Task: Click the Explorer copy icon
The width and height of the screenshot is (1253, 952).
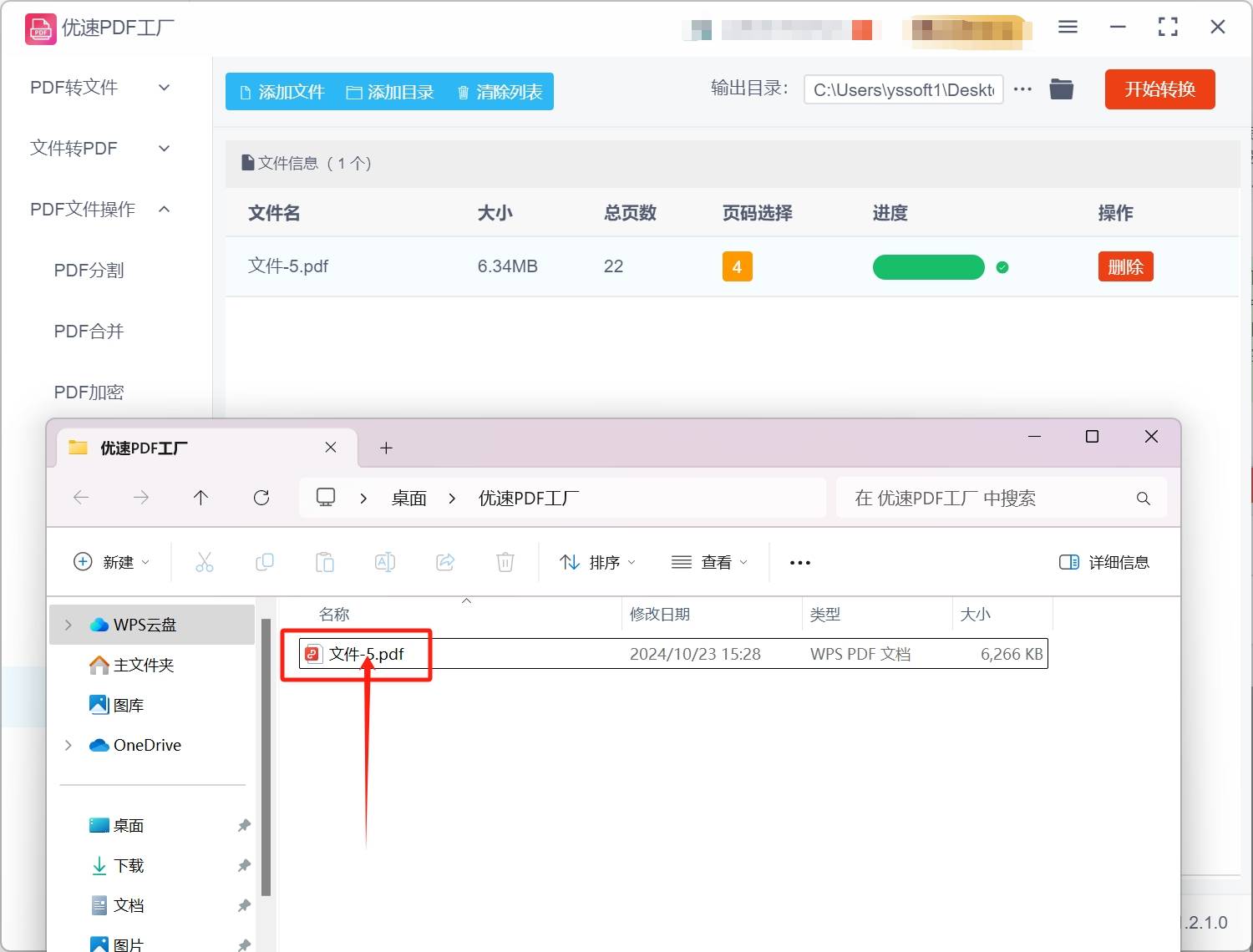Action: pyautogui.click(x=264, y=562)
